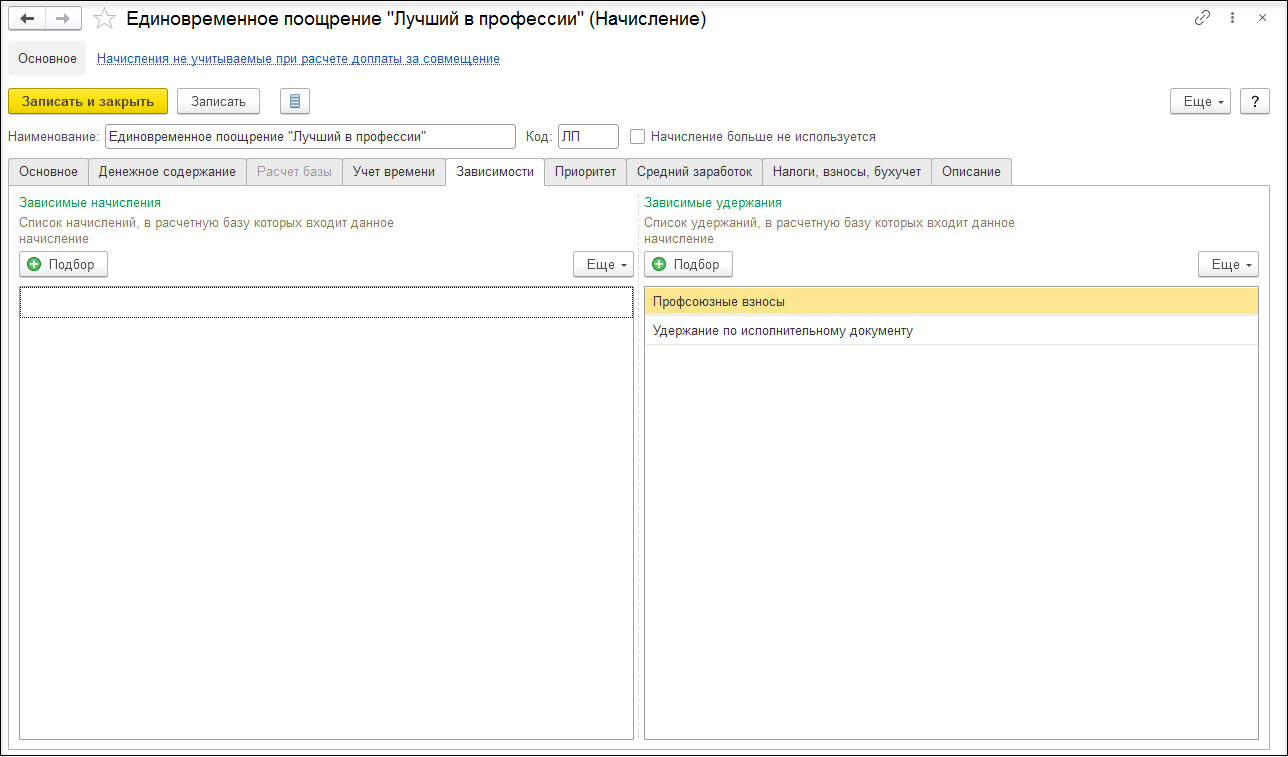Add to favorites with the star icon
This screenshot has width=1288, height=757.
coord(104,18)
